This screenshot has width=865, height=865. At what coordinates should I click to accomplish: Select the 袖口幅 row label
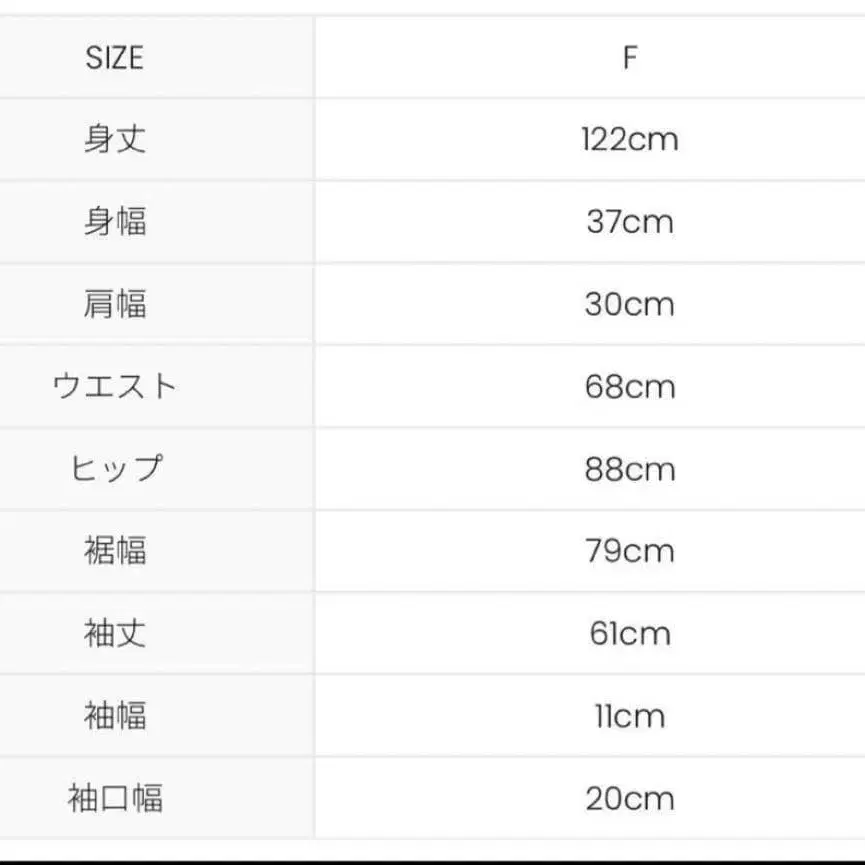115,798
